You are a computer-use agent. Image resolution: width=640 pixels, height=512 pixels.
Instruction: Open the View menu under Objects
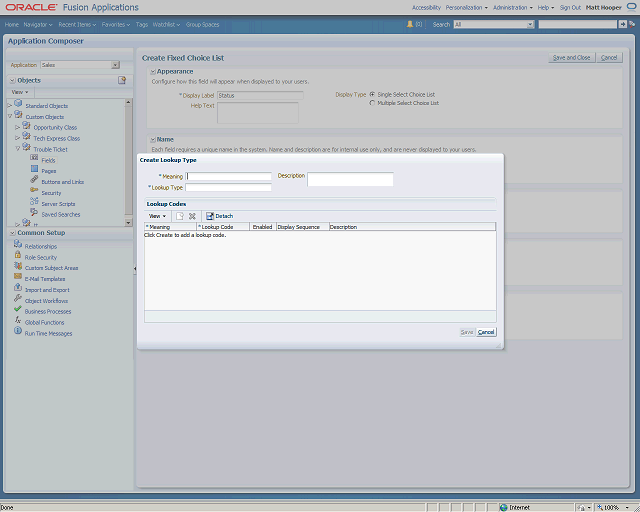[20, 92]
